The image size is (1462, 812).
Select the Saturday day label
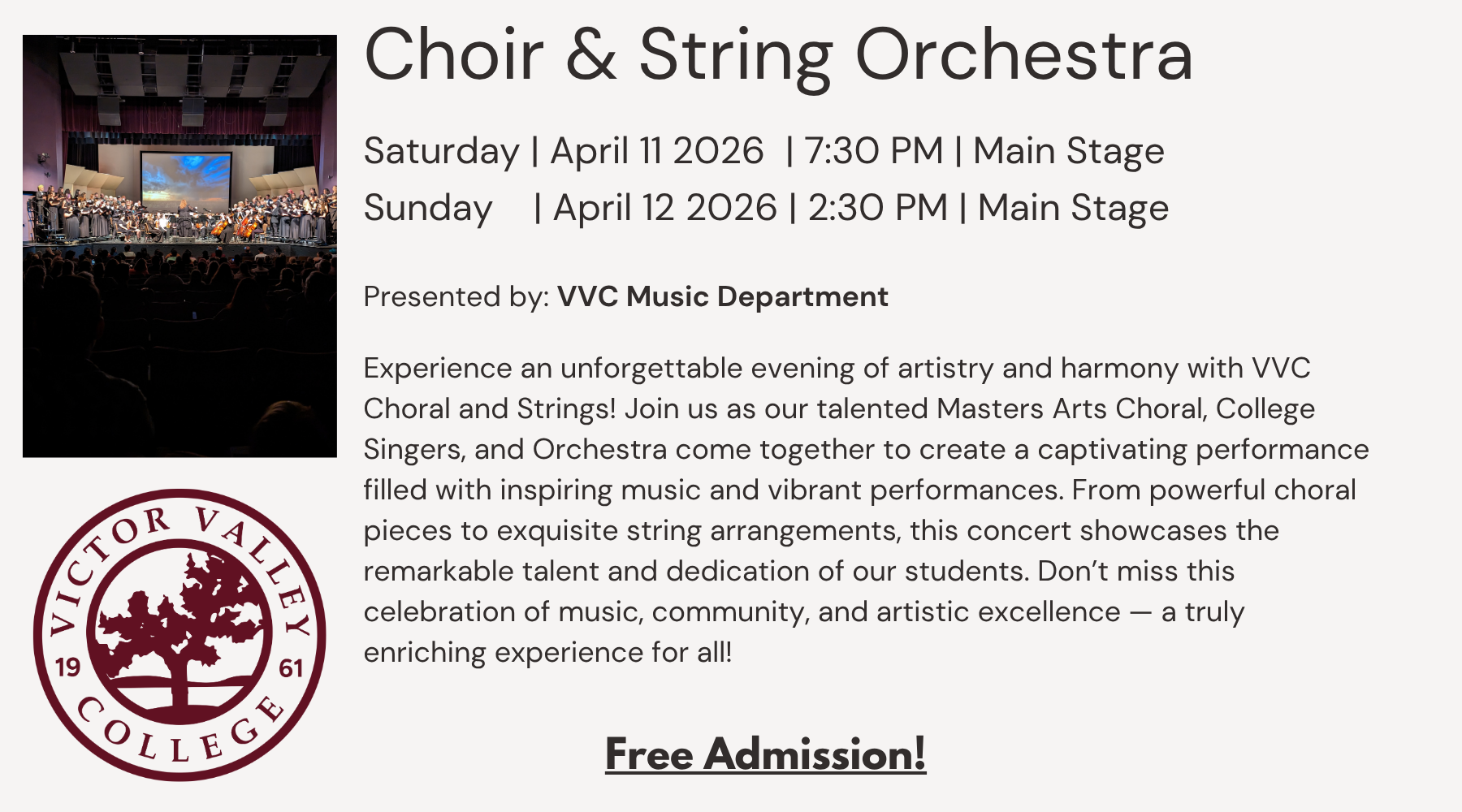pos(441,151)
